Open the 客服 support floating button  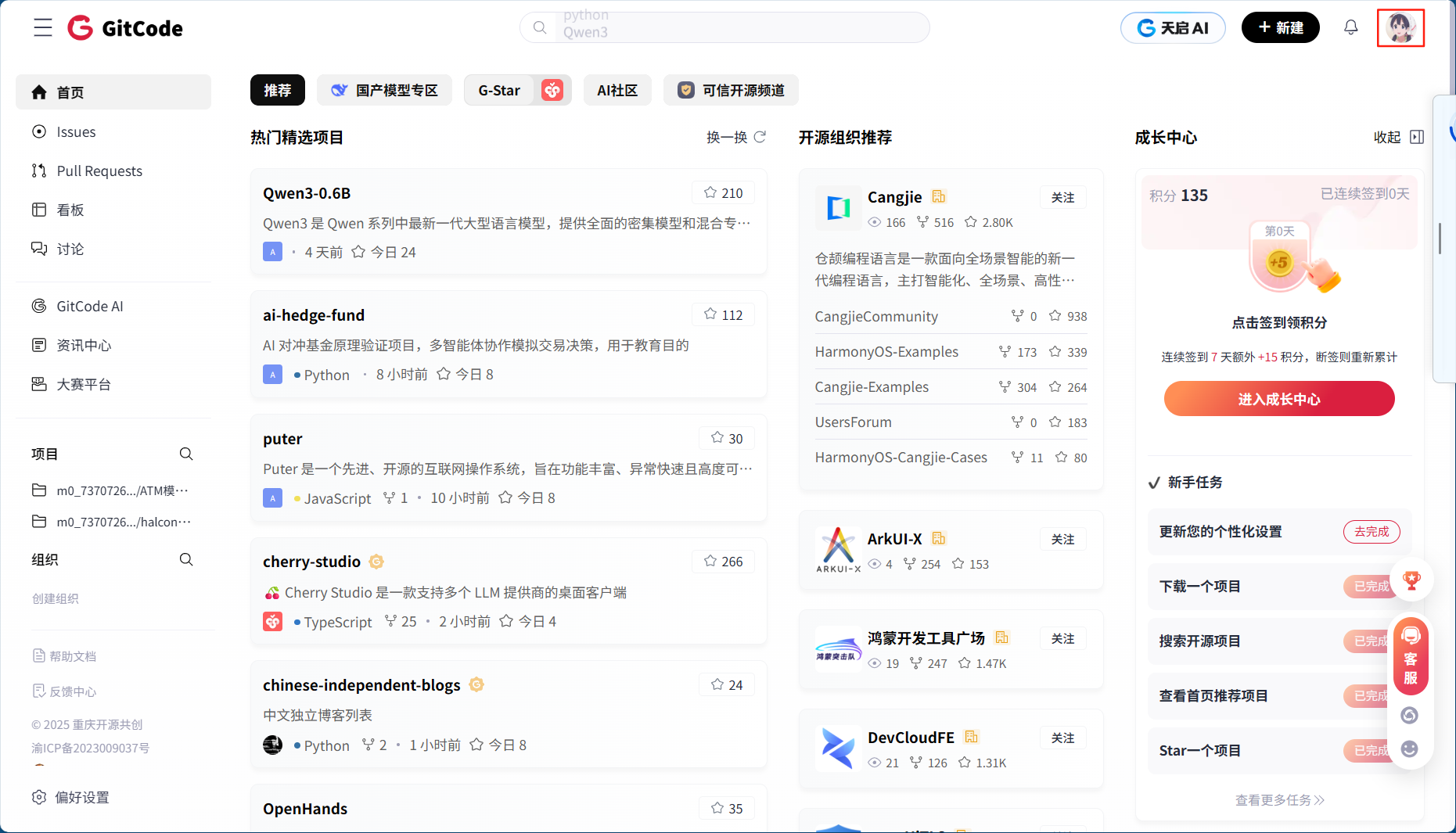pos(1411,657)
